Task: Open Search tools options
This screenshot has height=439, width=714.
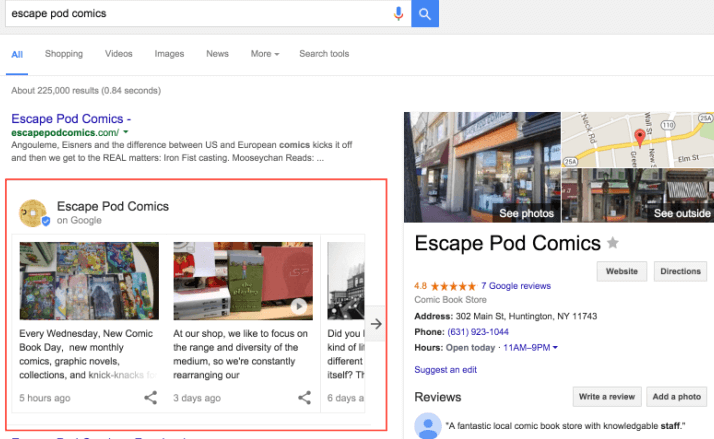Action: coord(324,54)
